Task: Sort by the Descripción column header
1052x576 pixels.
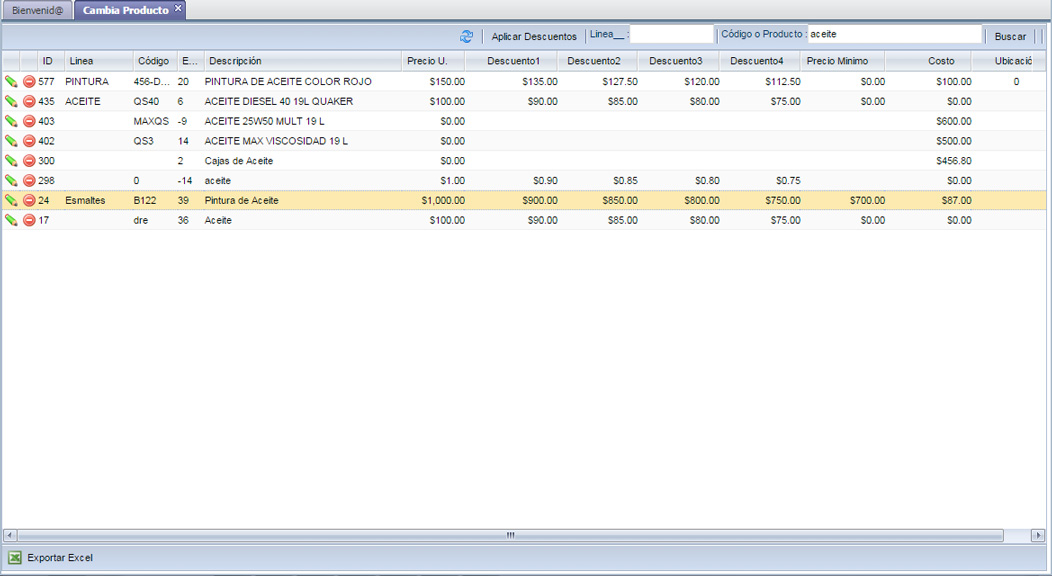Action: pos(235,61)
